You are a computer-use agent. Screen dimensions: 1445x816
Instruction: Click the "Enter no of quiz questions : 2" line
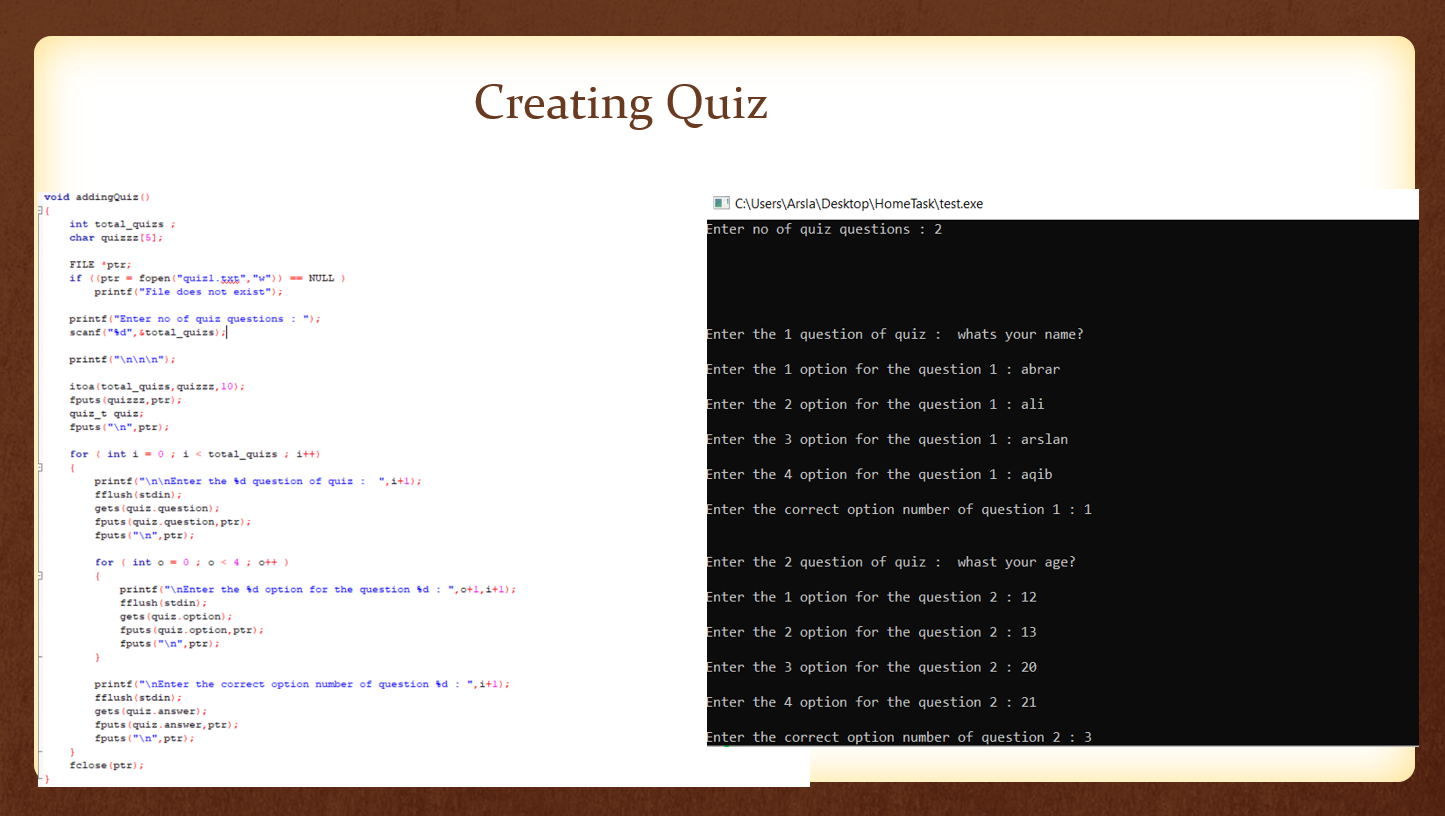pyautogui.click(x=827, y=229)
